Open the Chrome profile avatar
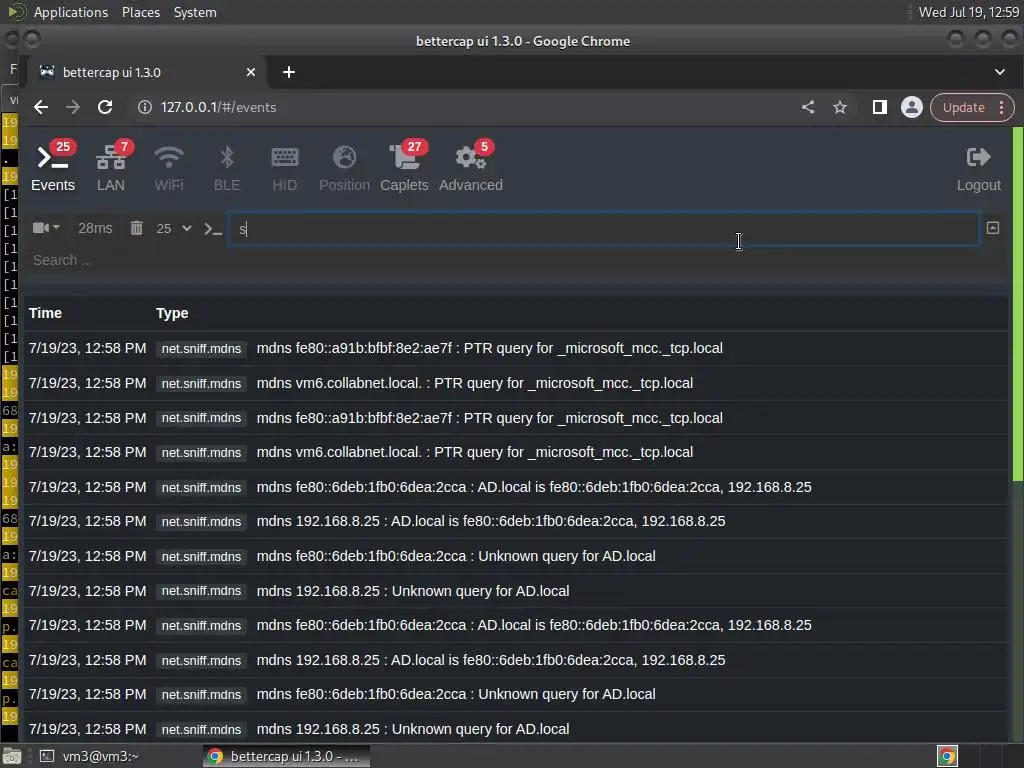The height and width of the screenshot is (768, 1024). coord(912,107)
